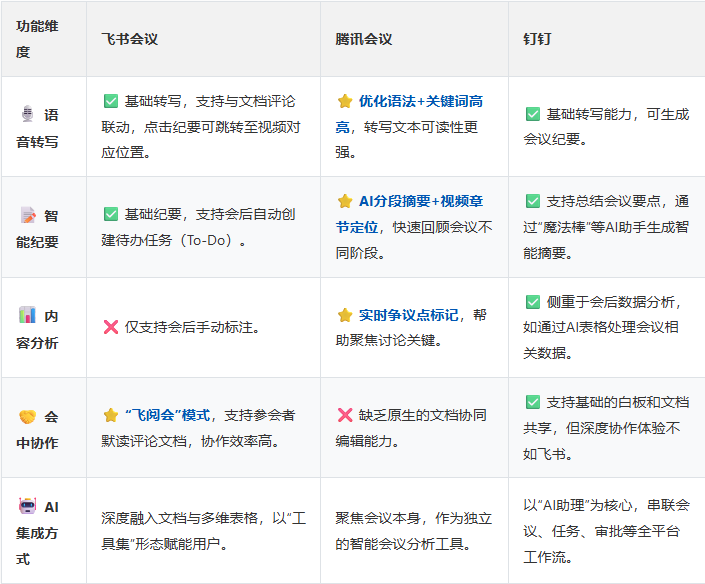Click green check icon before 基础纪要
705x584 pixels.
point(111,214)
